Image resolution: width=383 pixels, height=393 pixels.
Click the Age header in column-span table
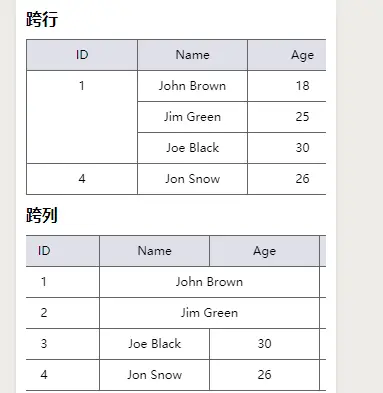tap(264, 251)
